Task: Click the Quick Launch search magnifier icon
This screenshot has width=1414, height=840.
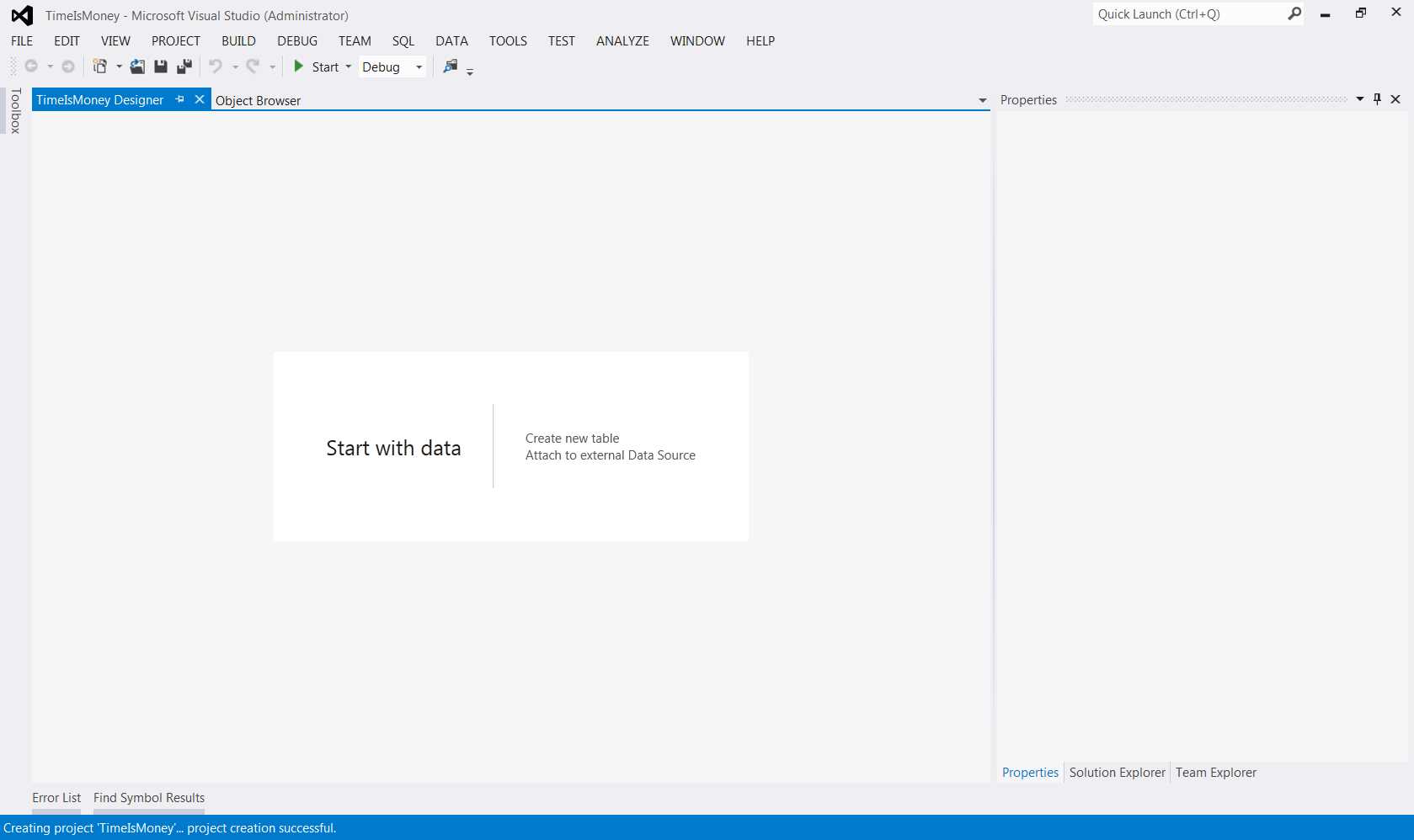Action: coord(1294,13)
